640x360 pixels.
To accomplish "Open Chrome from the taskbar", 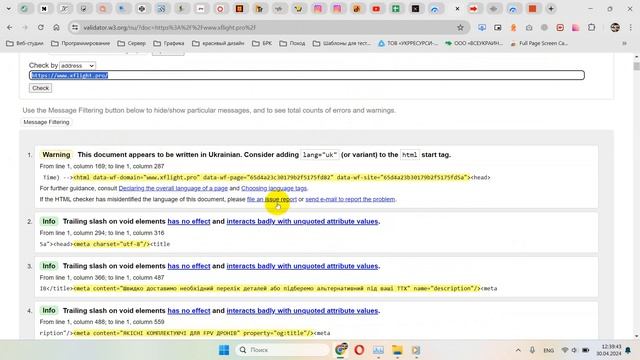I will pos(341,350).
